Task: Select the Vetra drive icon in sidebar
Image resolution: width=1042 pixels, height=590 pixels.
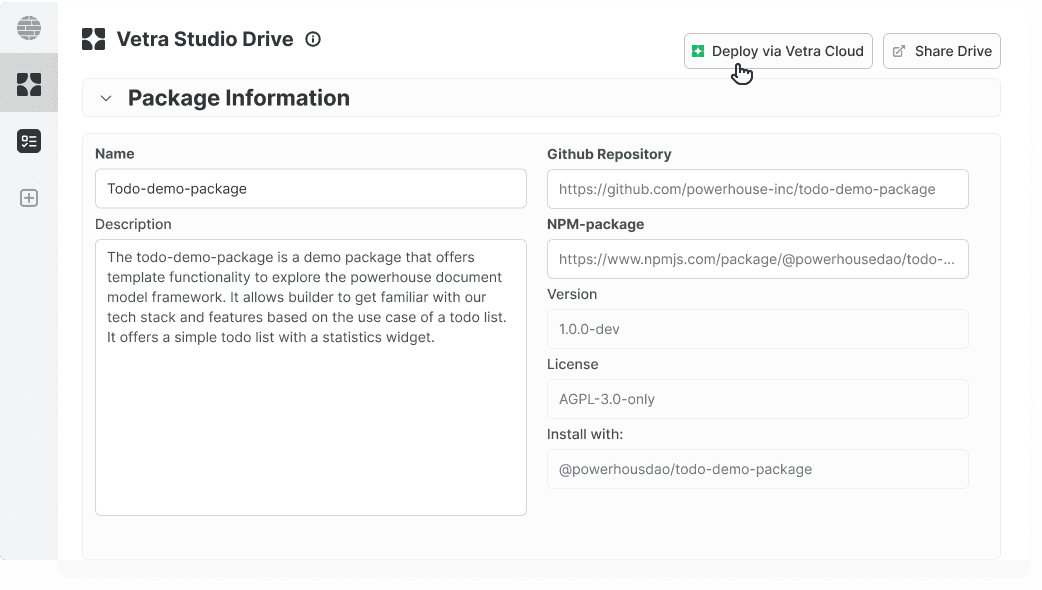Action: pos(29,84)
